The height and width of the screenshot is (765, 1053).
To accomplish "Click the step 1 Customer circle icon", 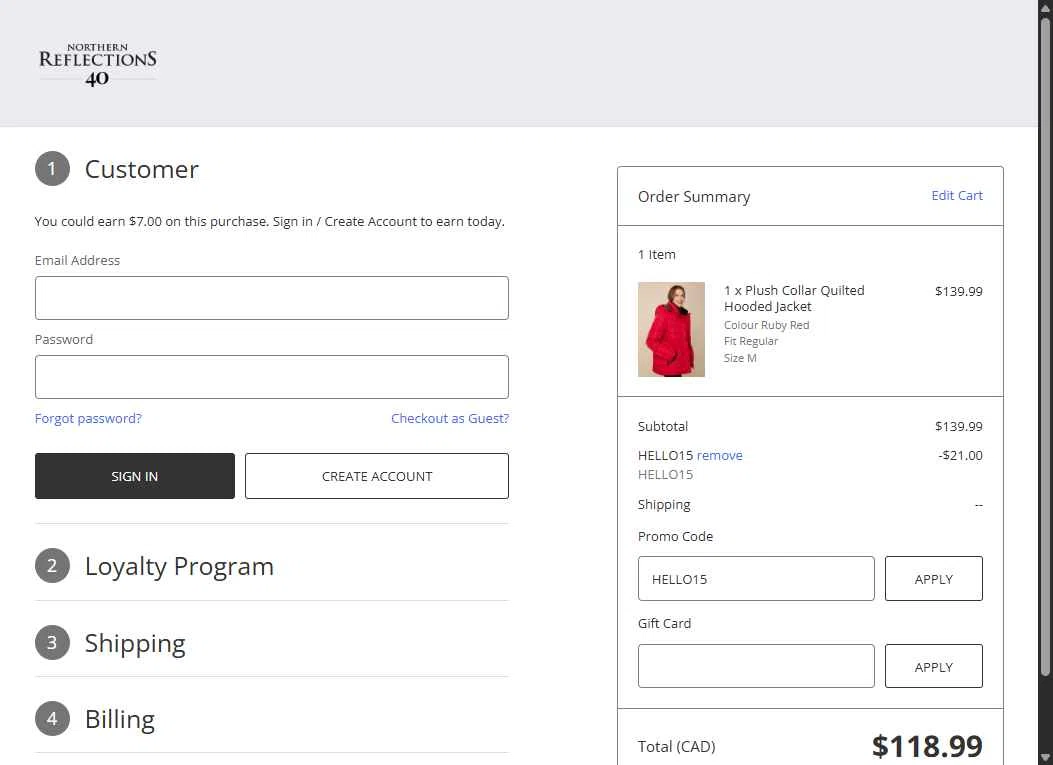I will (52, 169).
